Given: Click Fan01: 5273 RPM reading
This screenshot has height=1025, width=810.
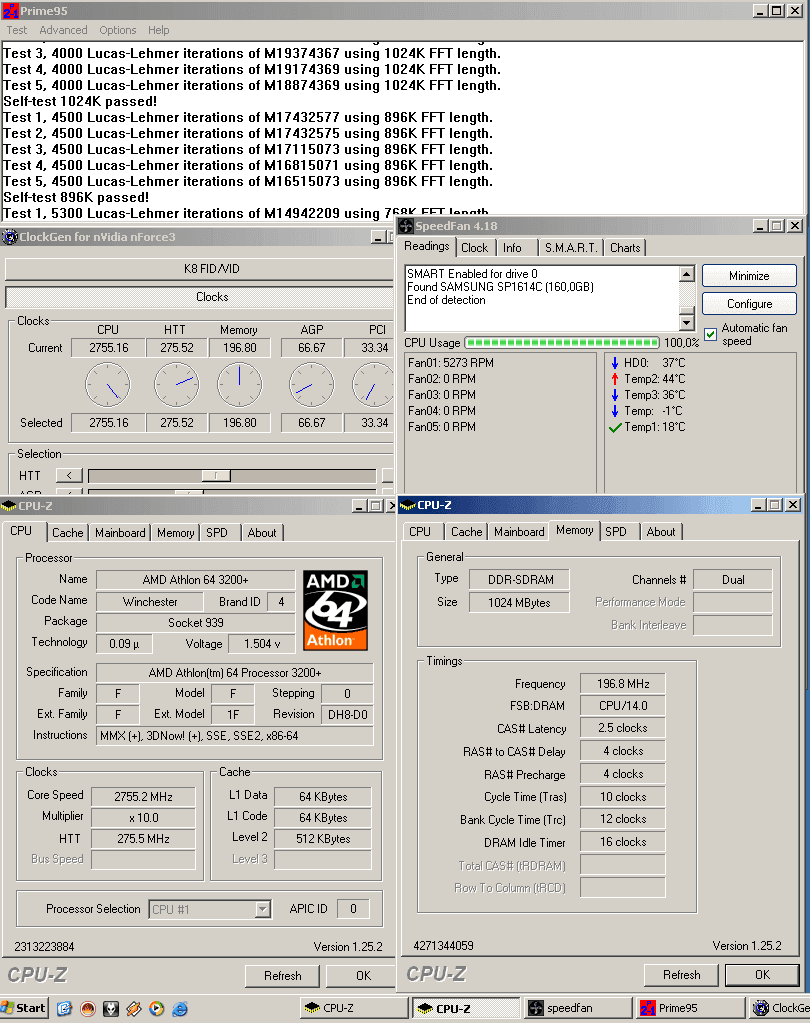Looking at the screenshot, I should click(450, 363).
